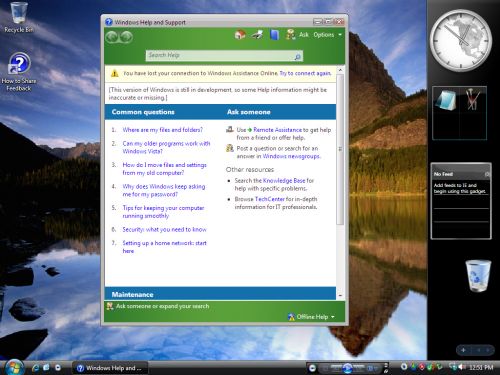Click 'Try to connect again' link

click(x=305, y=73)
